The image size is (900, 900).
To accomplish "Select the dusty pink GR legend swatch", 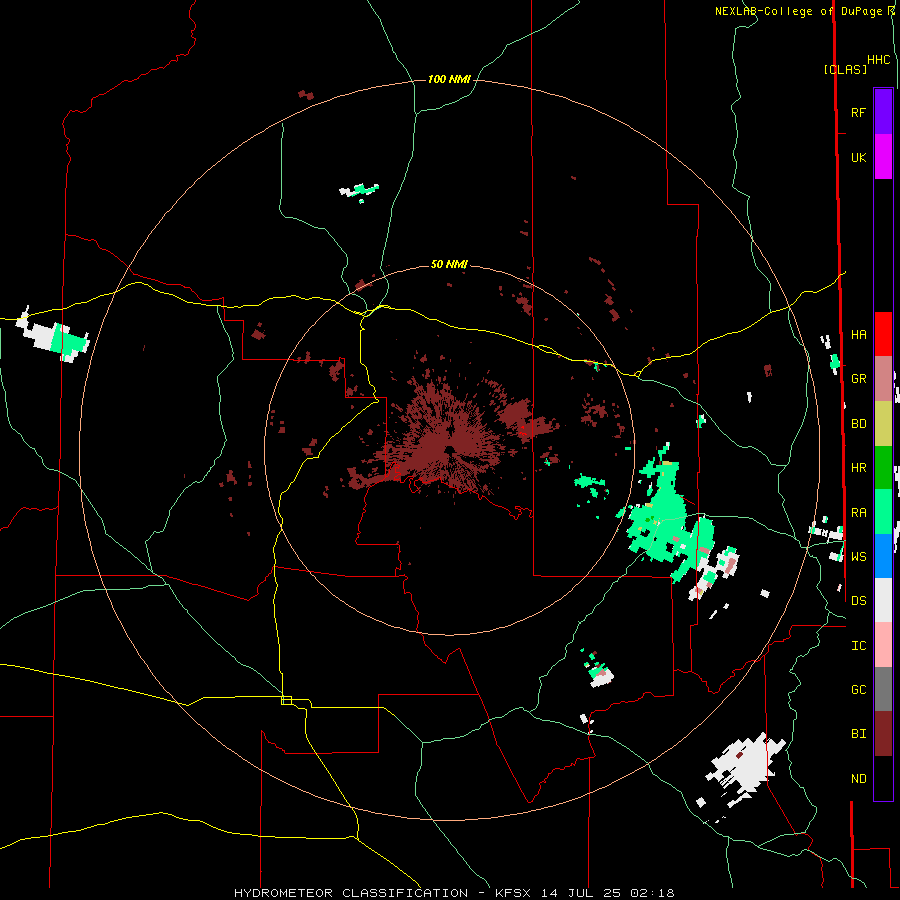I will click(883, 379).
